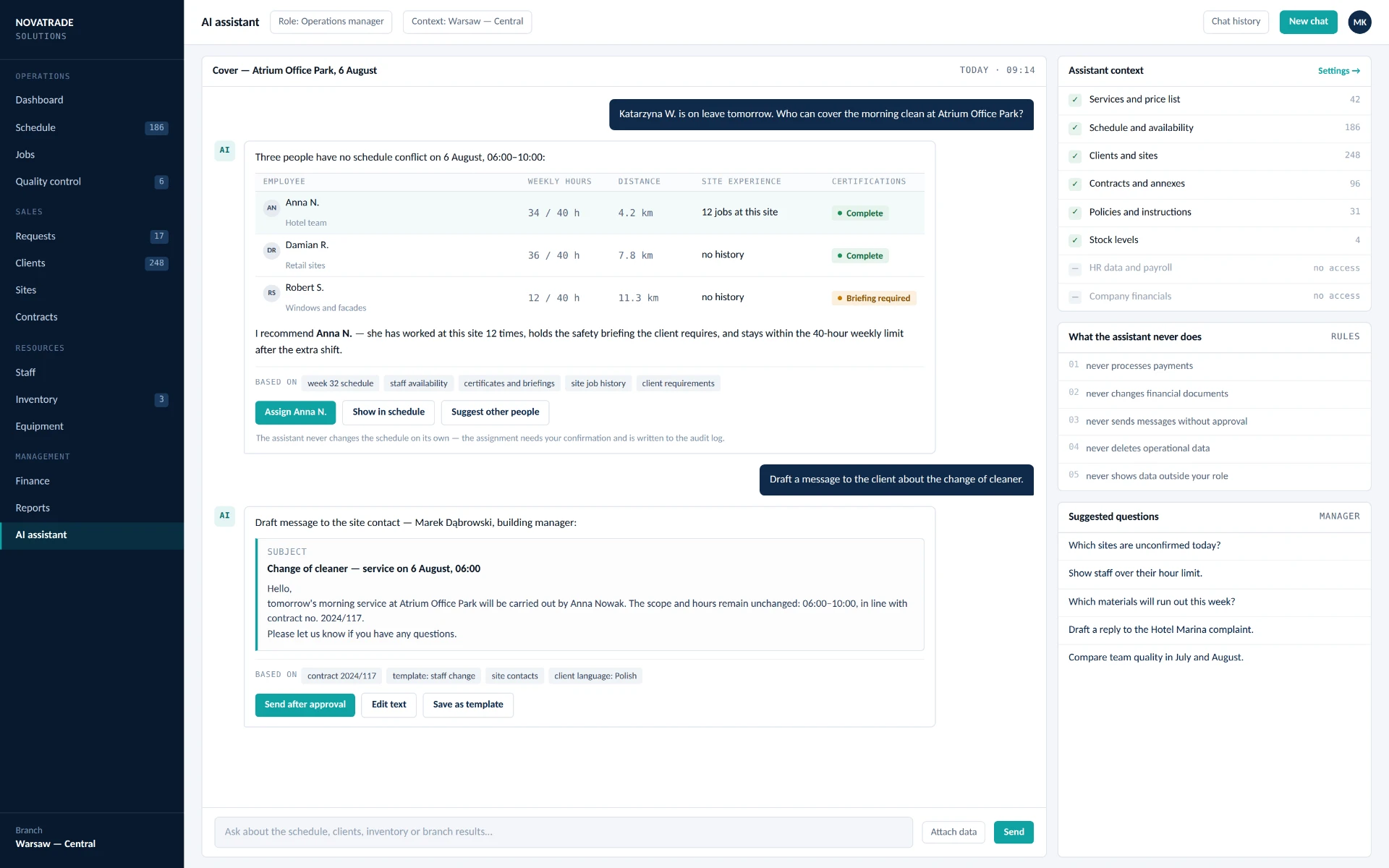Click the DR avatar for Damian R.
The width and height of the screenshot is (1389, 868).
(271, 250)
